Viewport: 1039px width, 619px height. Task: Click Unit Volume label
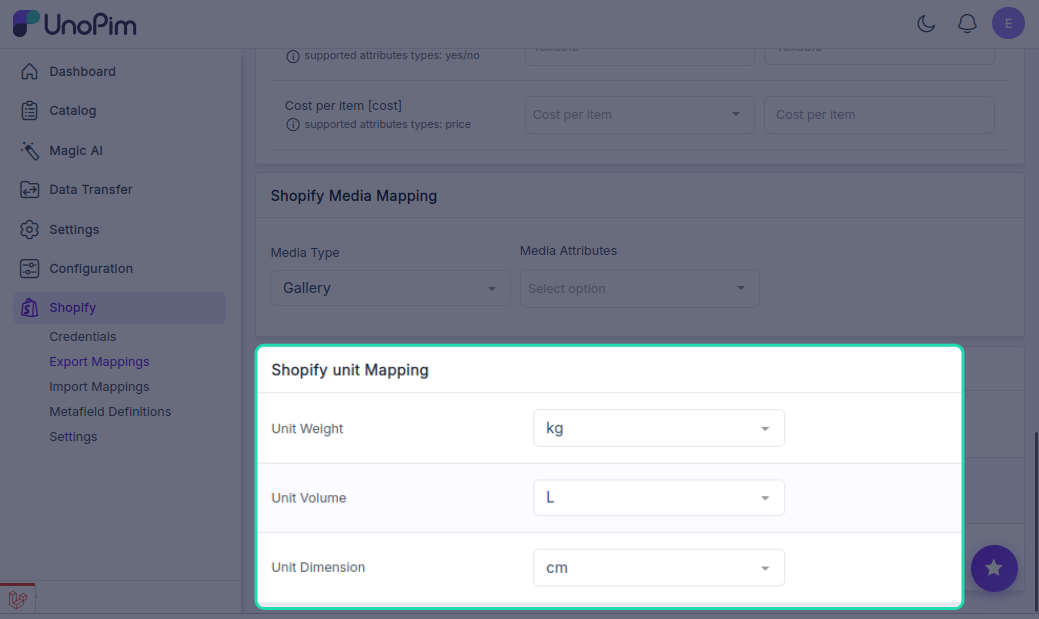click(x=309, y=498)
